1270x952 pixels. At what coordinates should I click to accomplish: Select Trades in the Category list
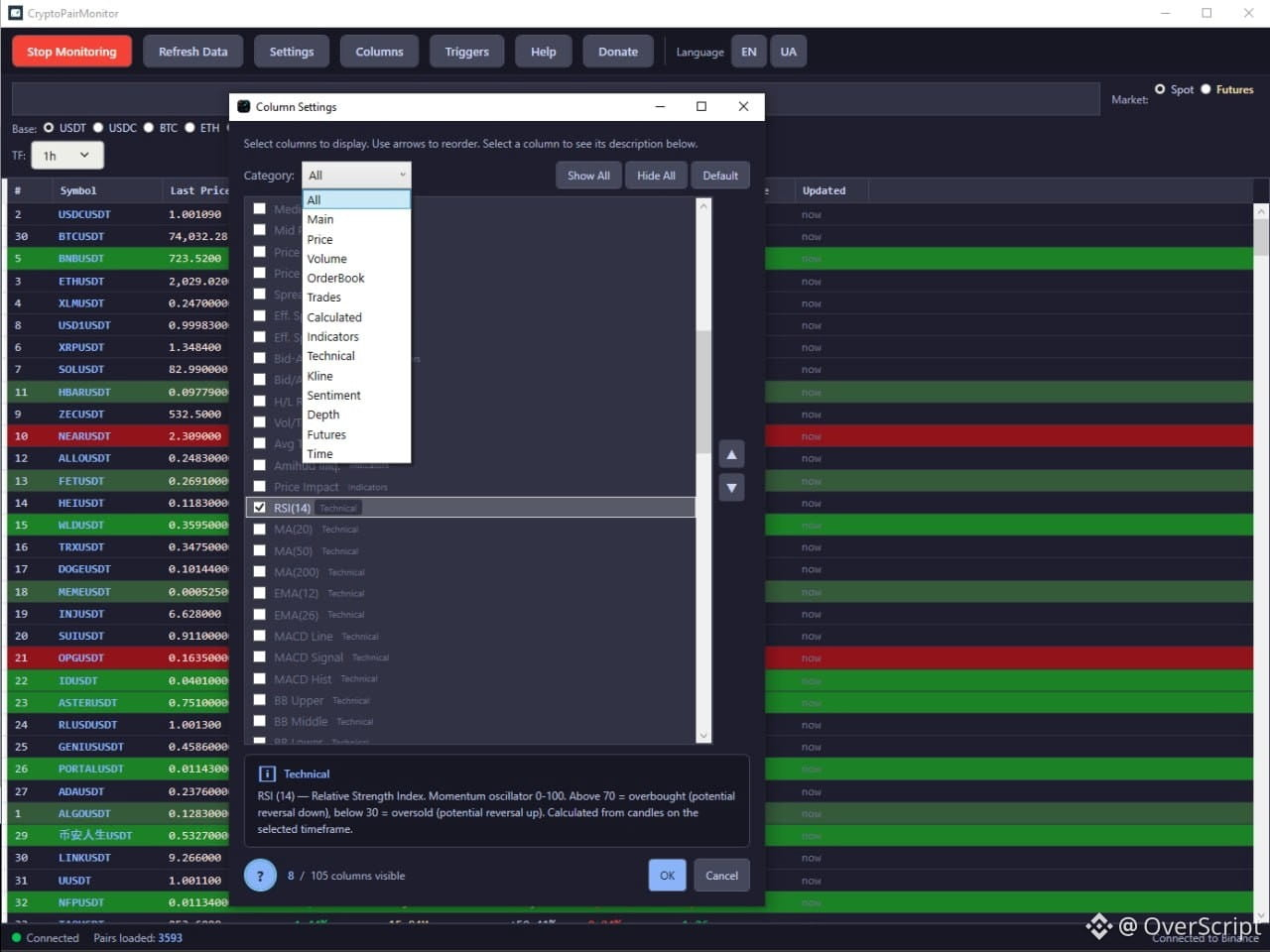[357, 297]
